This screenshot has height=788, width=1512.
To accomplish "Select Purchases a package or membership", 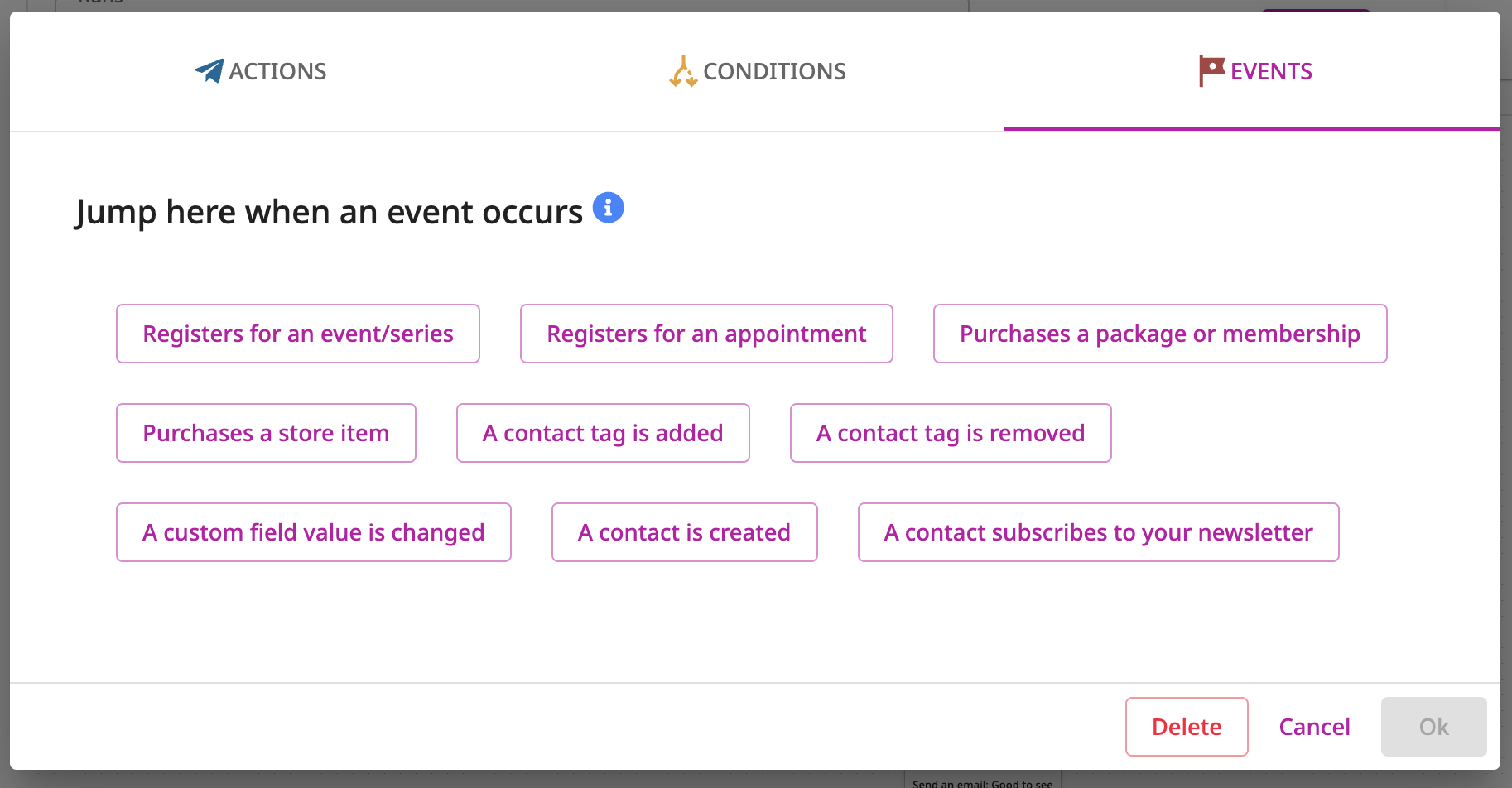I will (x=1160, y=334).
